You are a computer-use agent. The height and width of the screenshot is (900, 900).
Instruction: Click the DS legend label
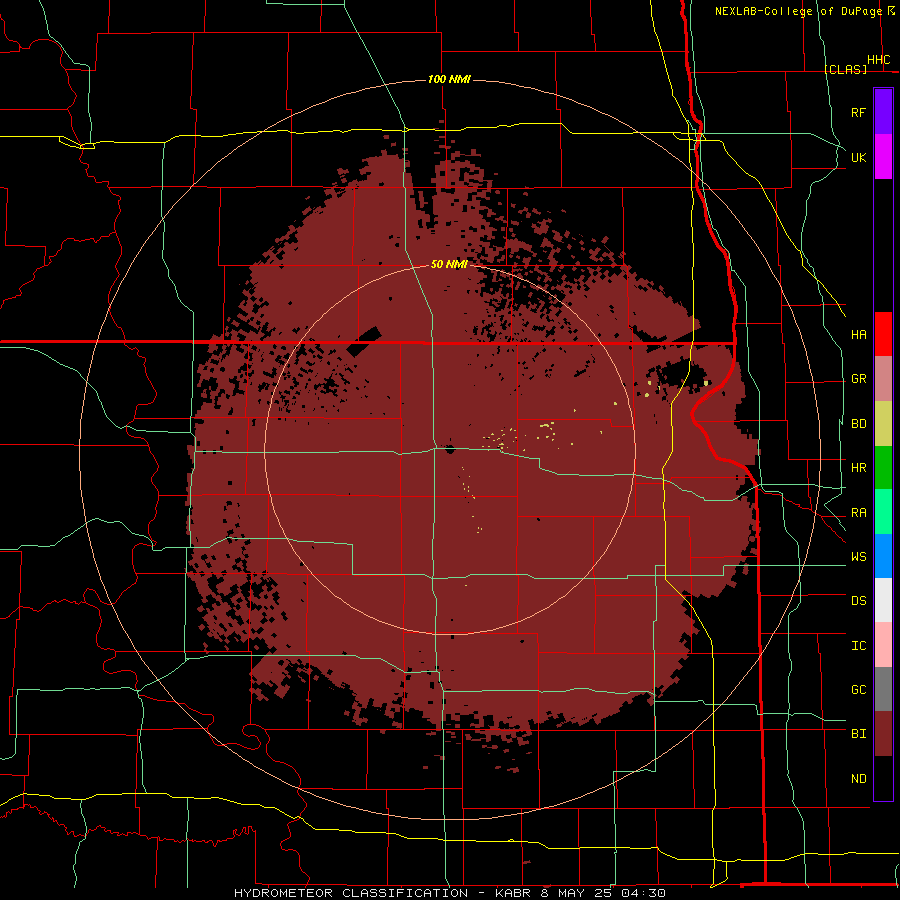(x=859, y=601)
